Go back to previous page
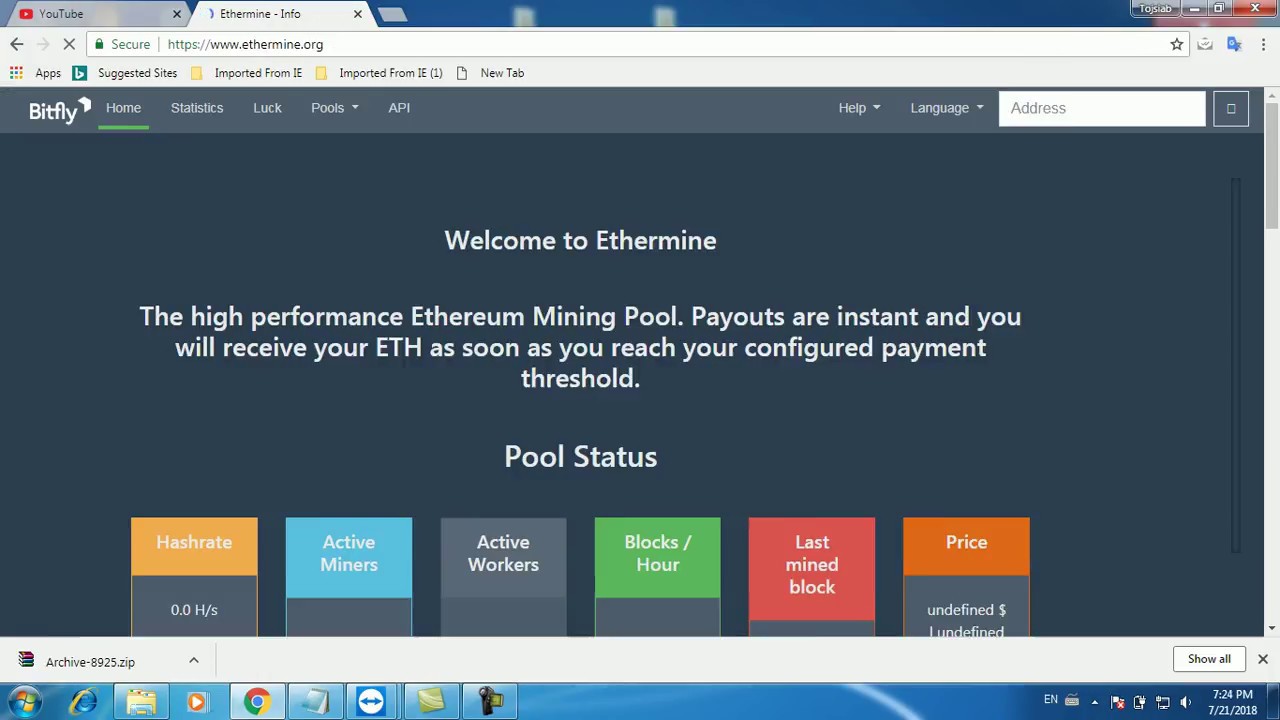1280x720 pixels. (17, 44)
